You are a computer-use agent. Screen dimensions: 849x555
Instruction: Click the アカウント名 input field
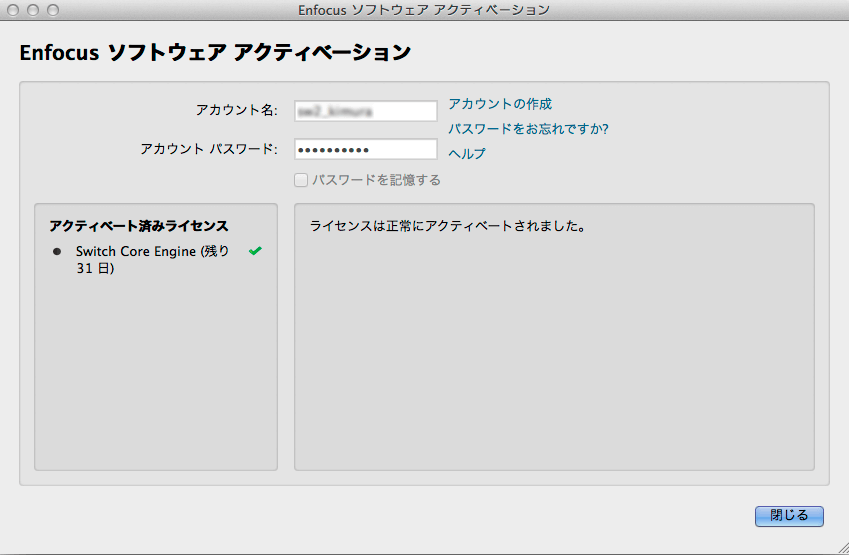tap(365, 111)
